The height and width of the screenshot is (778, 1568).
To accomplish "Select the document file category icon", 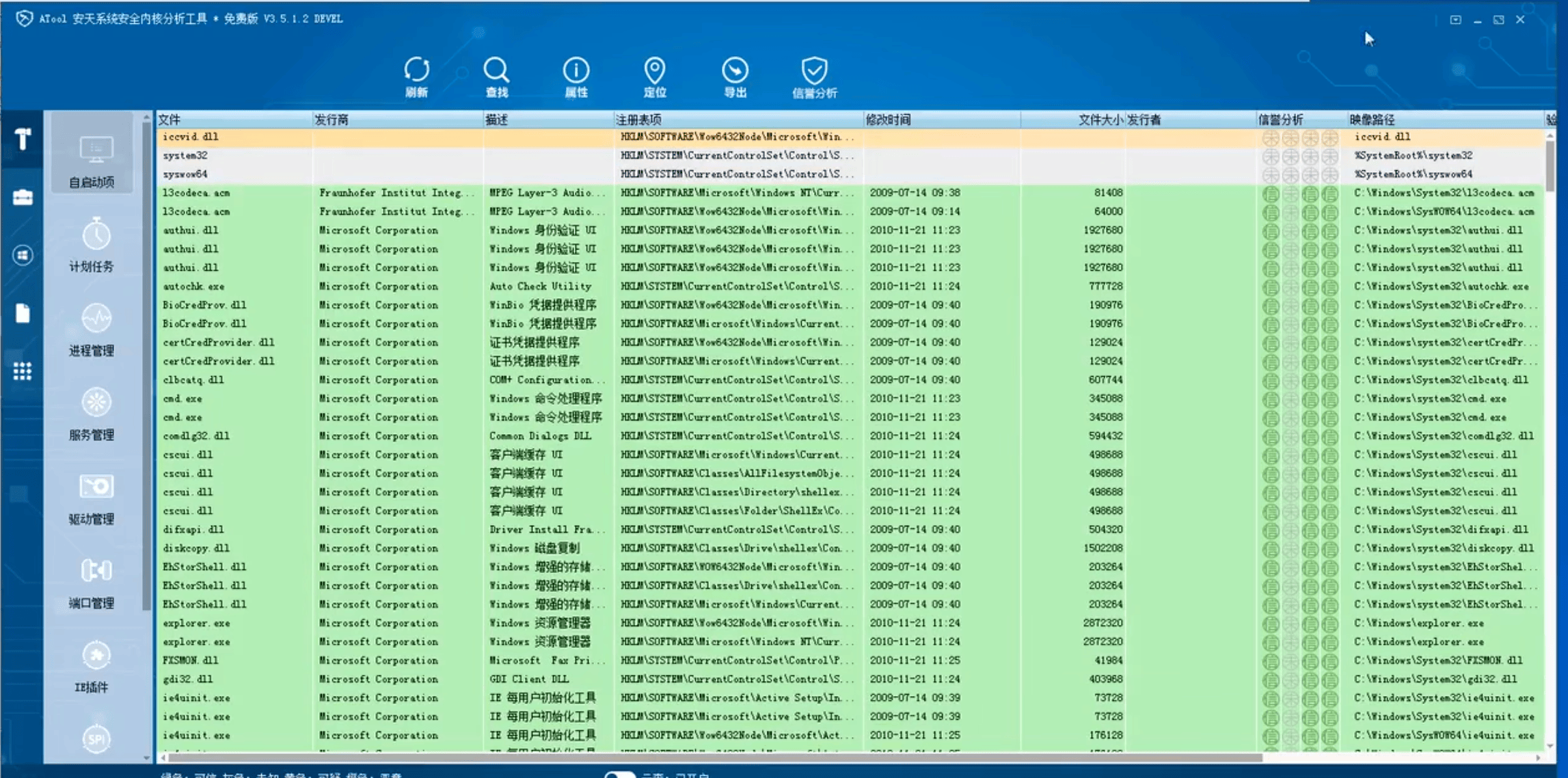I will pyautogui.click(x=23, y=313).
